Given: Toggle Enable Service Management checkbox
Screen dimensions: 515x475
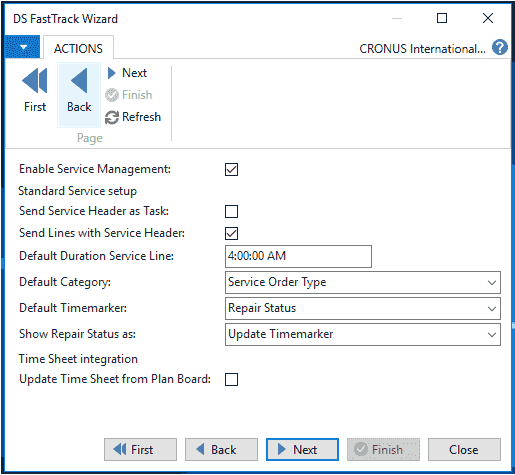Looking at the screenshot, I should coord(231,169).
